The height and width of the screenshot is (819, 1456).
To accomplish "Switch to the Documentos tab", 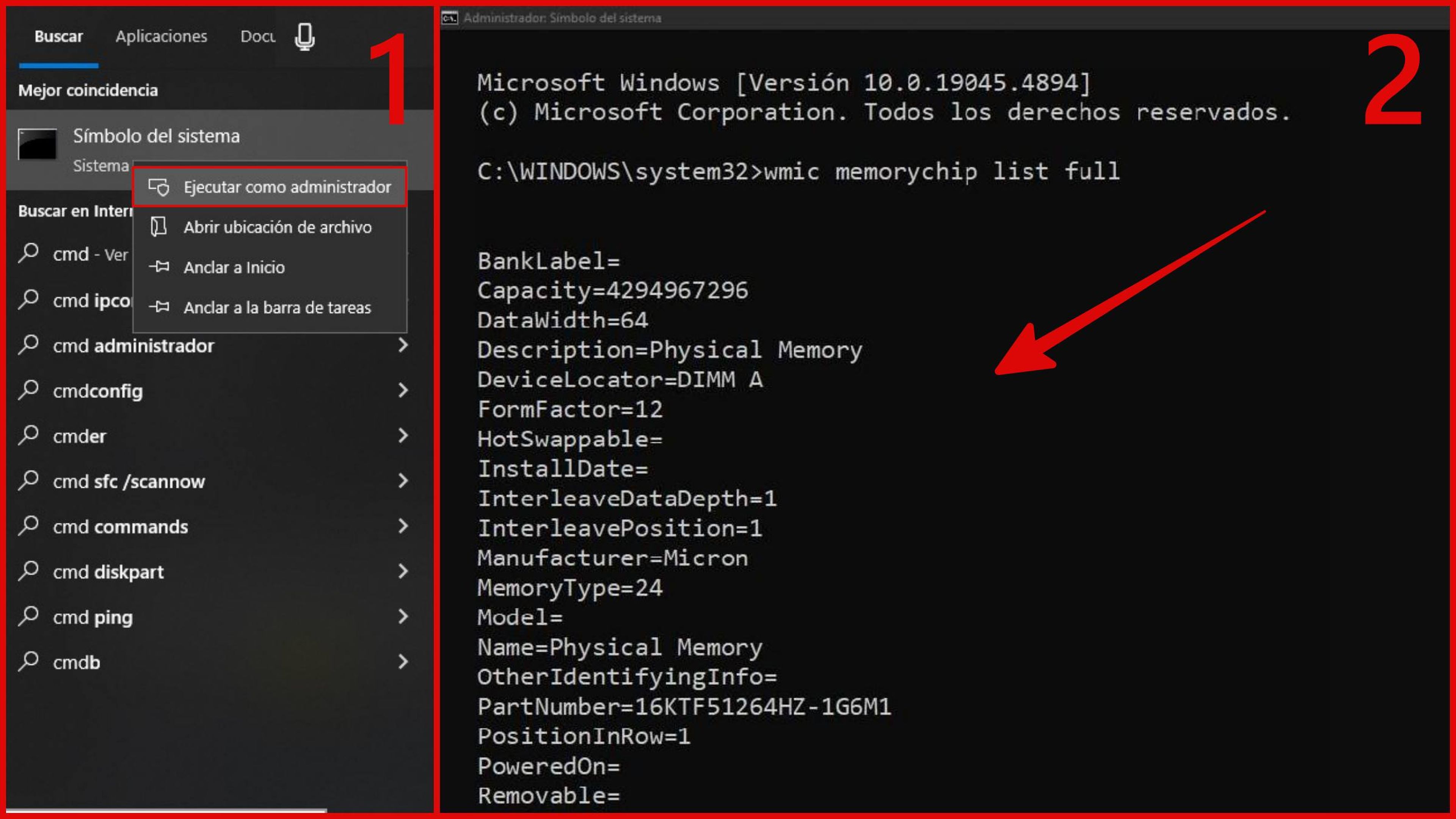I will tap(258, 37).
